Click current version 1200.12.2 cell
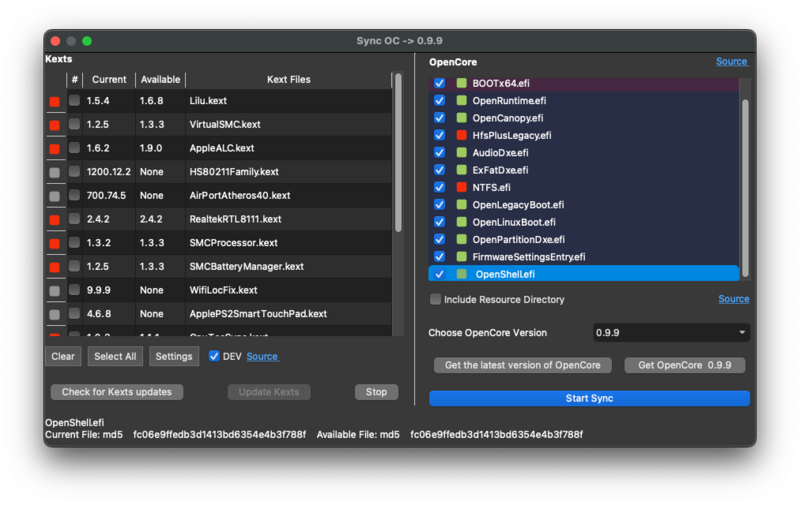800x505 pixels. 109,172
